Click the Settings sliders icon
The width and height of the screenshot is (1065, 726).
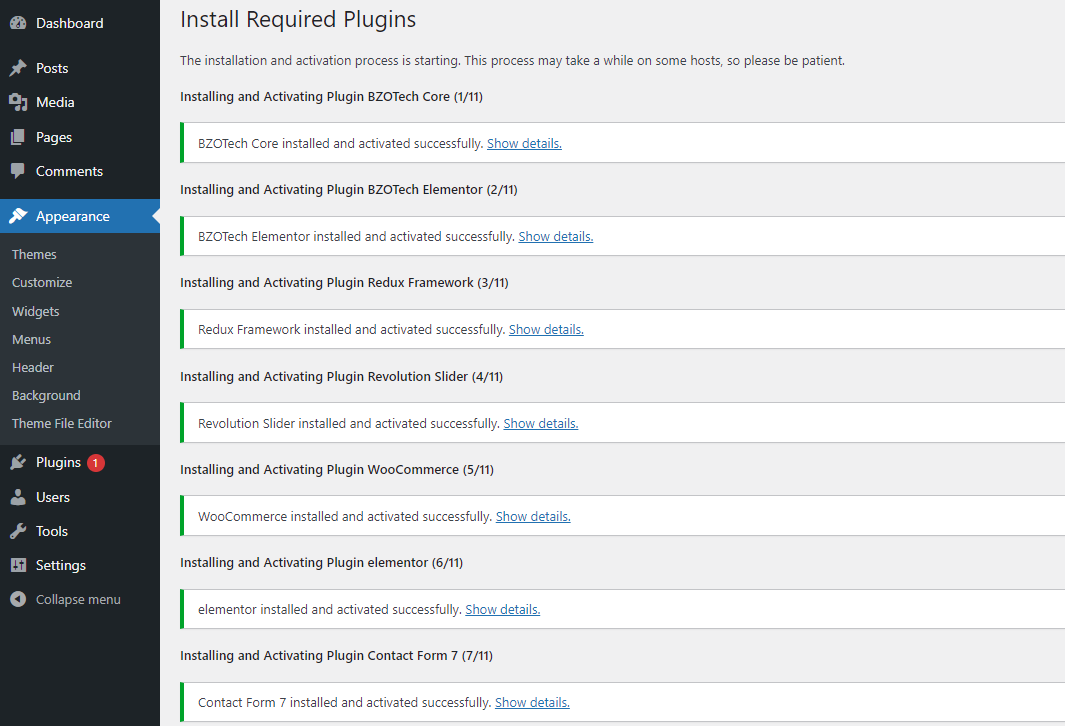tap(18, 565)
